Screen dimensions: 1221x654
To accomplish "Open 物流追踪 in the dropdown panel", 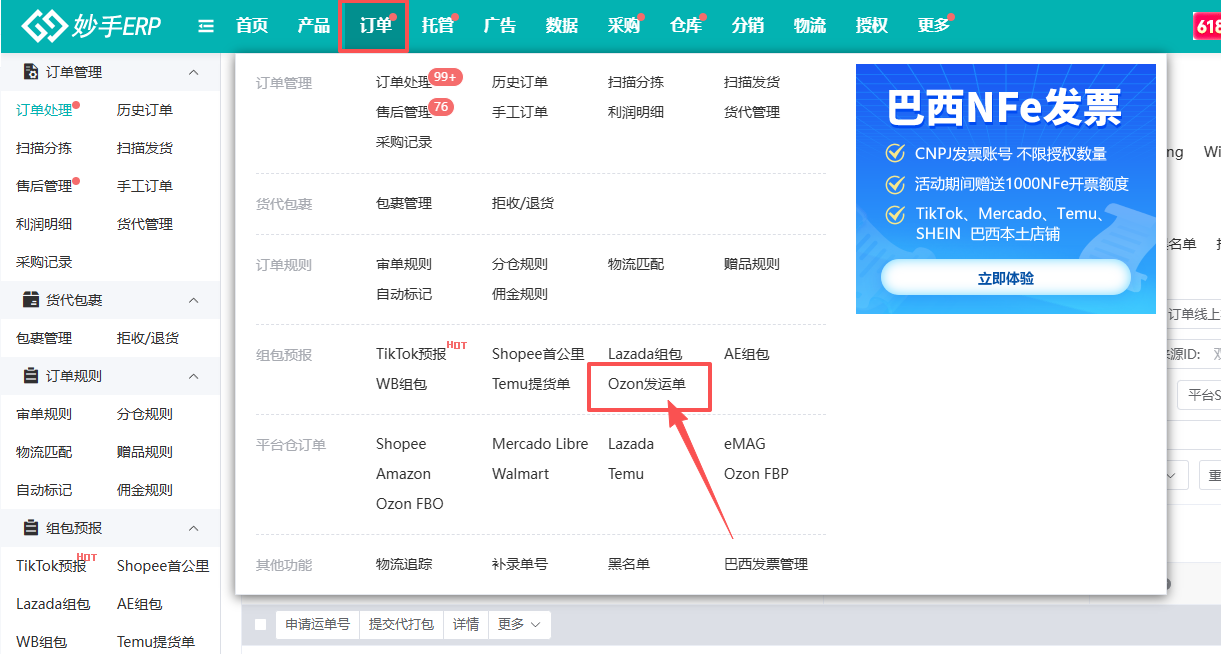I will [404, 564].
